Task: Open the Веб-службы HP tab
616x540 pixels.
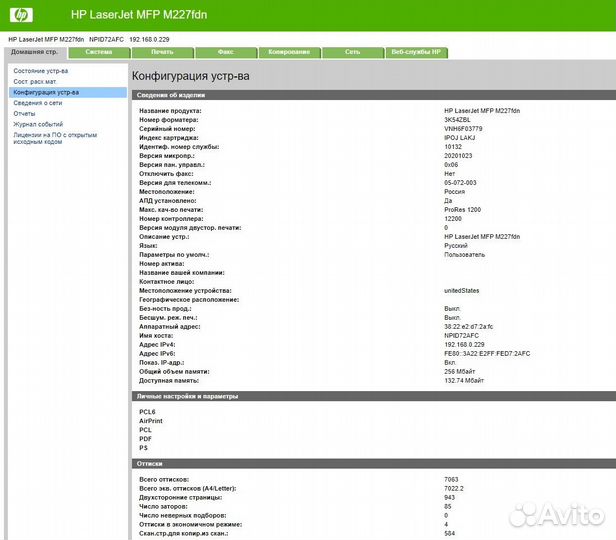Action: (x=416, y=52)
